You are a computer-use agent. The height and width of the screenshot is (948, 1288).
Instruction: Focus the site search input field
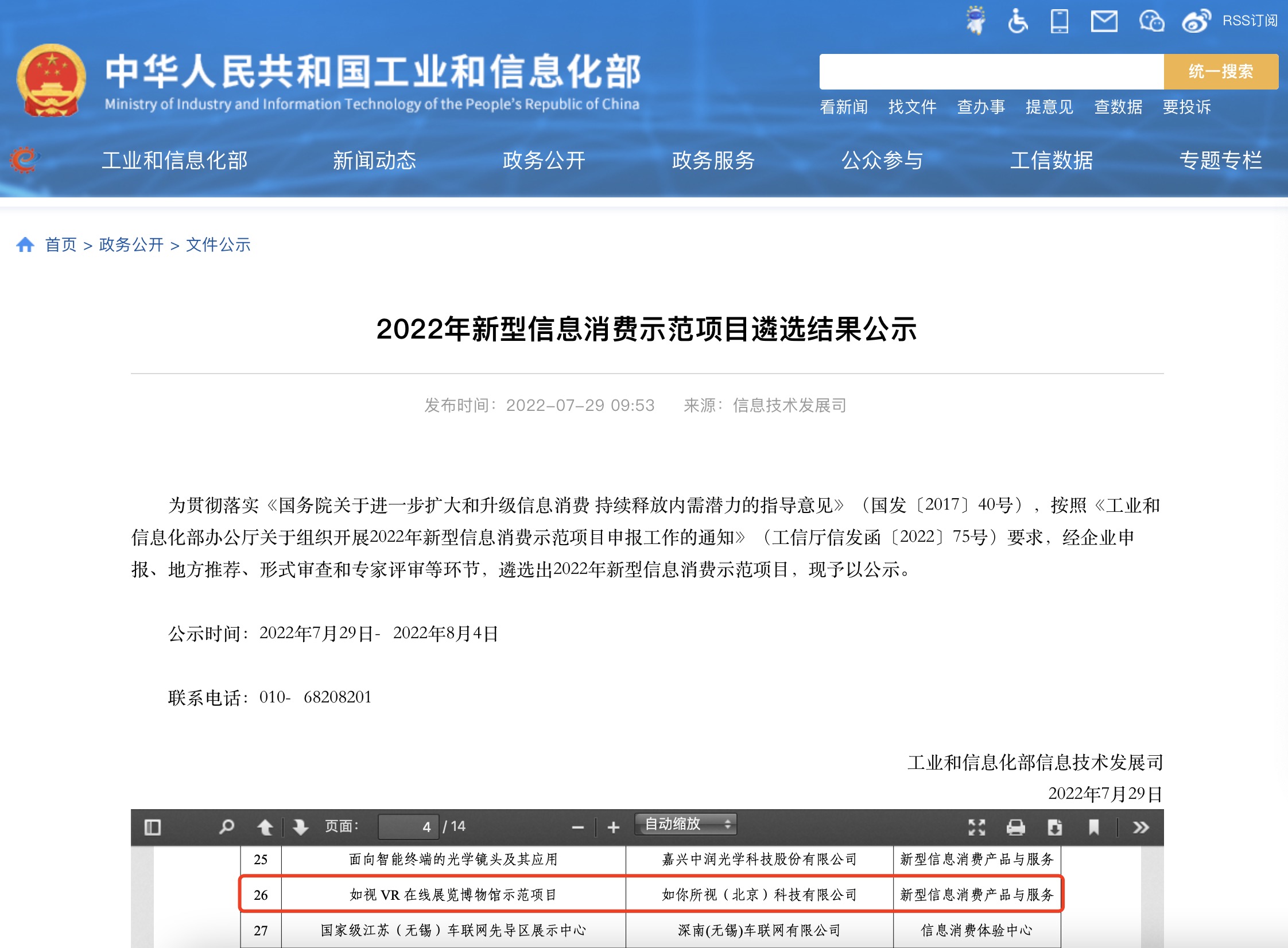tap(991, 72)
